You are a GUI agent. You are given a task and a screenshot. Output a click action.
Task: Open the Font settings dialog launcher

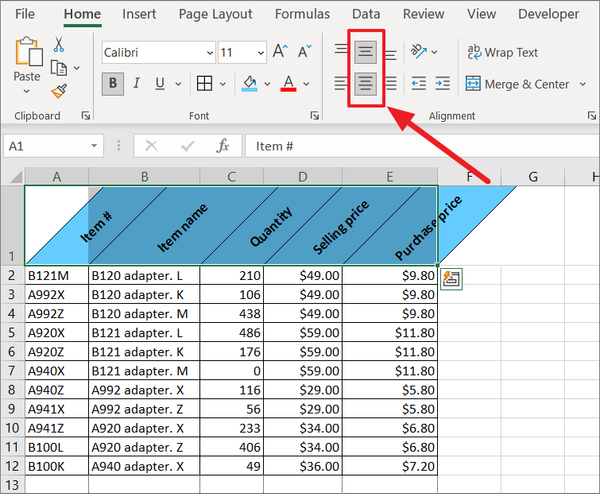(x=315, y=116)
